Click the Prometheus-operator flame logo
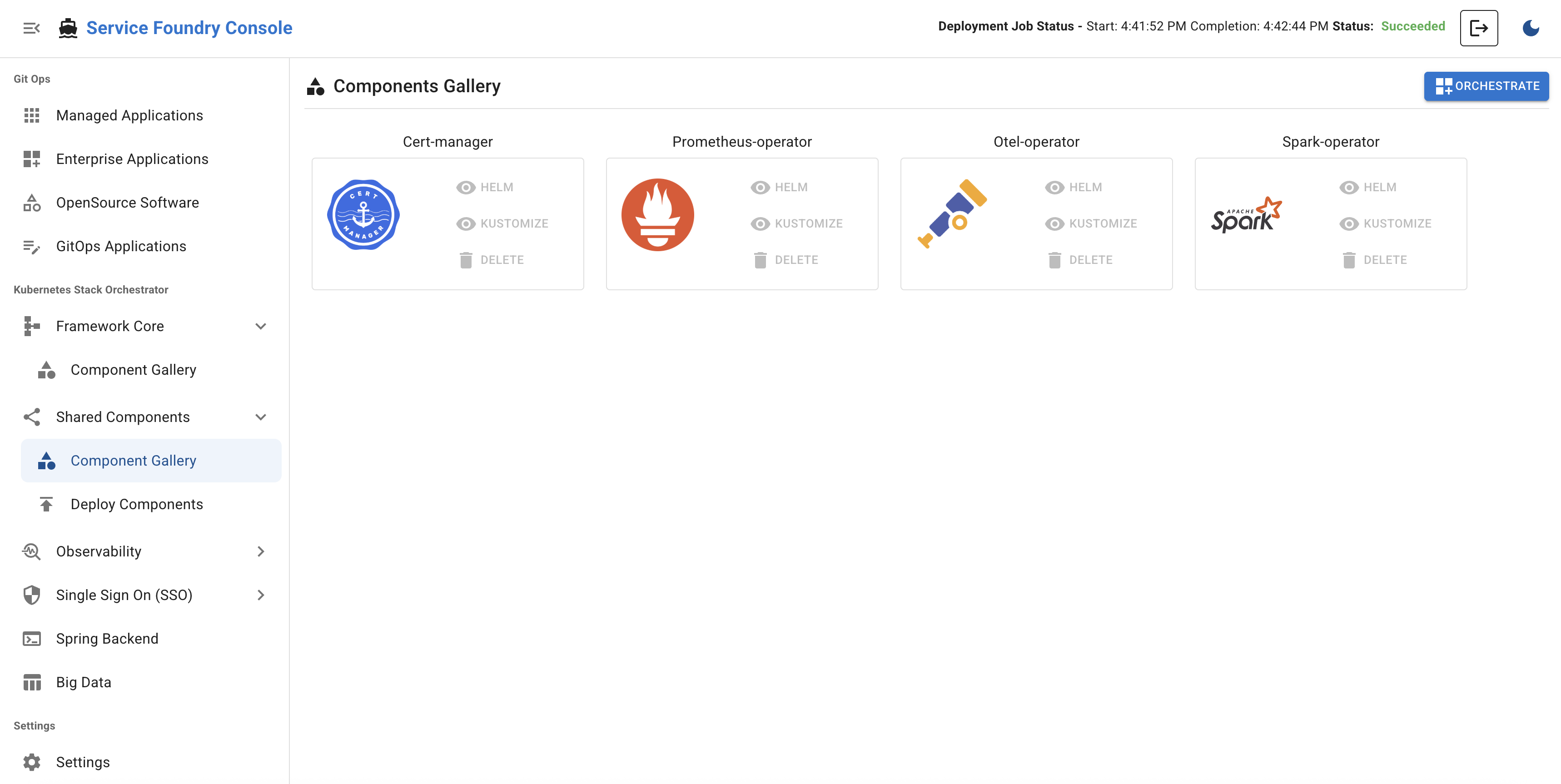Viewport: 1561px width, 784px height. click(657, 214)
